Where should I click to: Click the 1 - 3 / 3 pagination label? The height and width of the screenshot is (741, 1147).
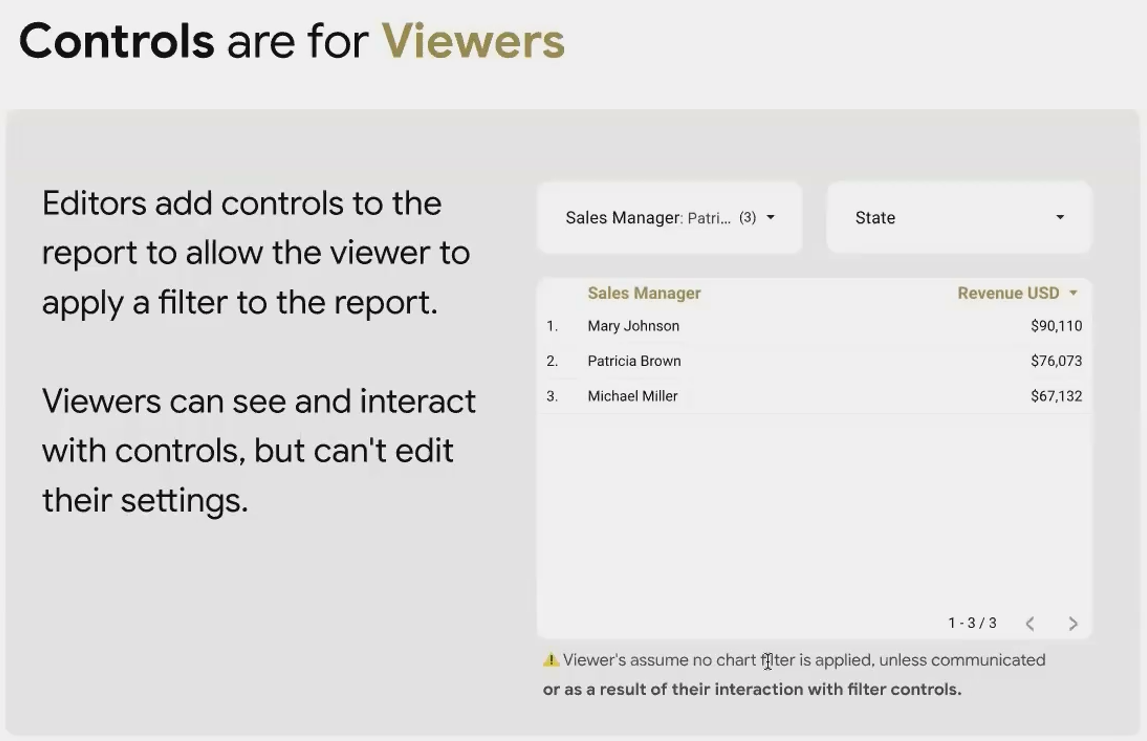pos(971,622)
